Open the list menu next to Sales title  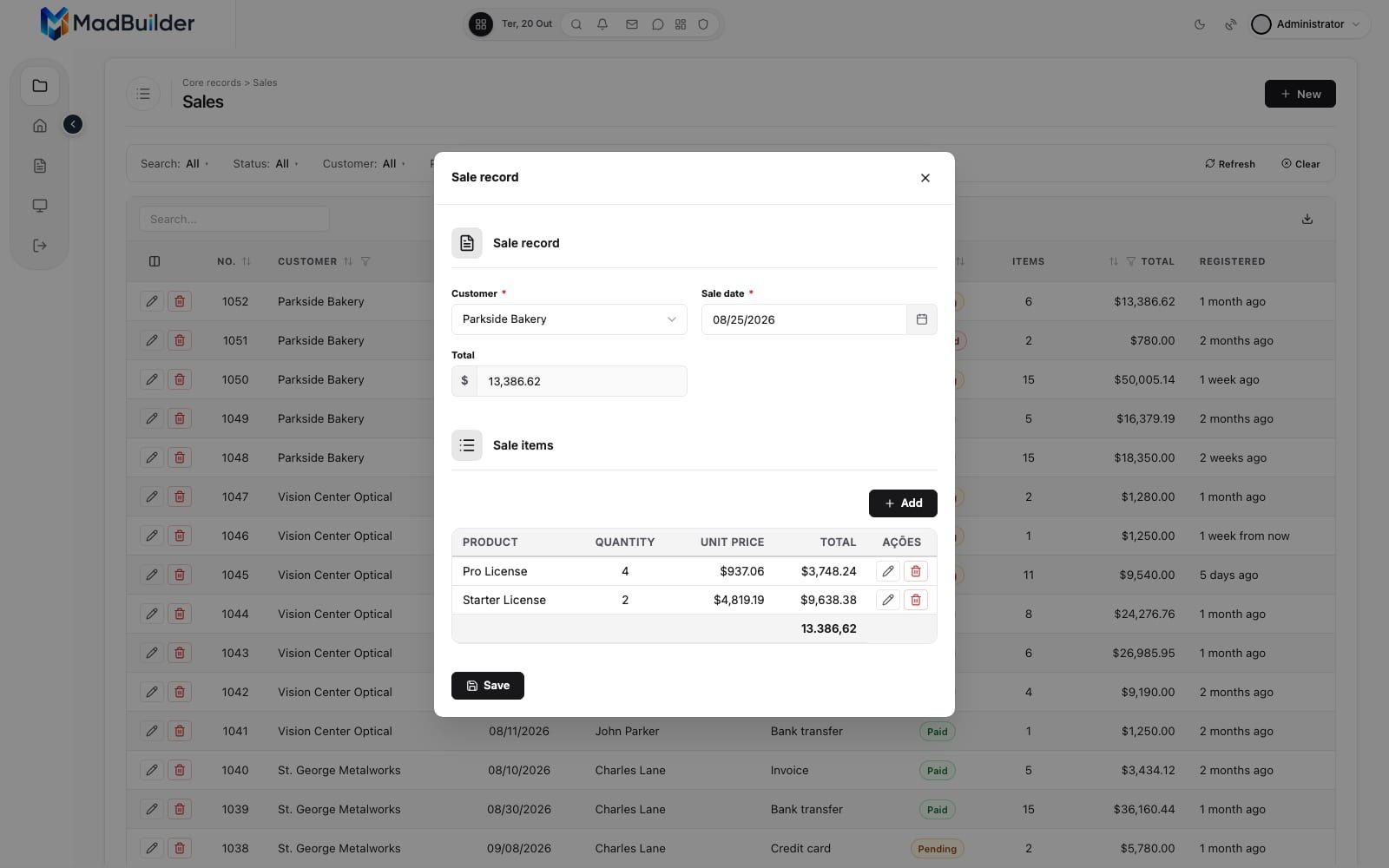[143, 94]
